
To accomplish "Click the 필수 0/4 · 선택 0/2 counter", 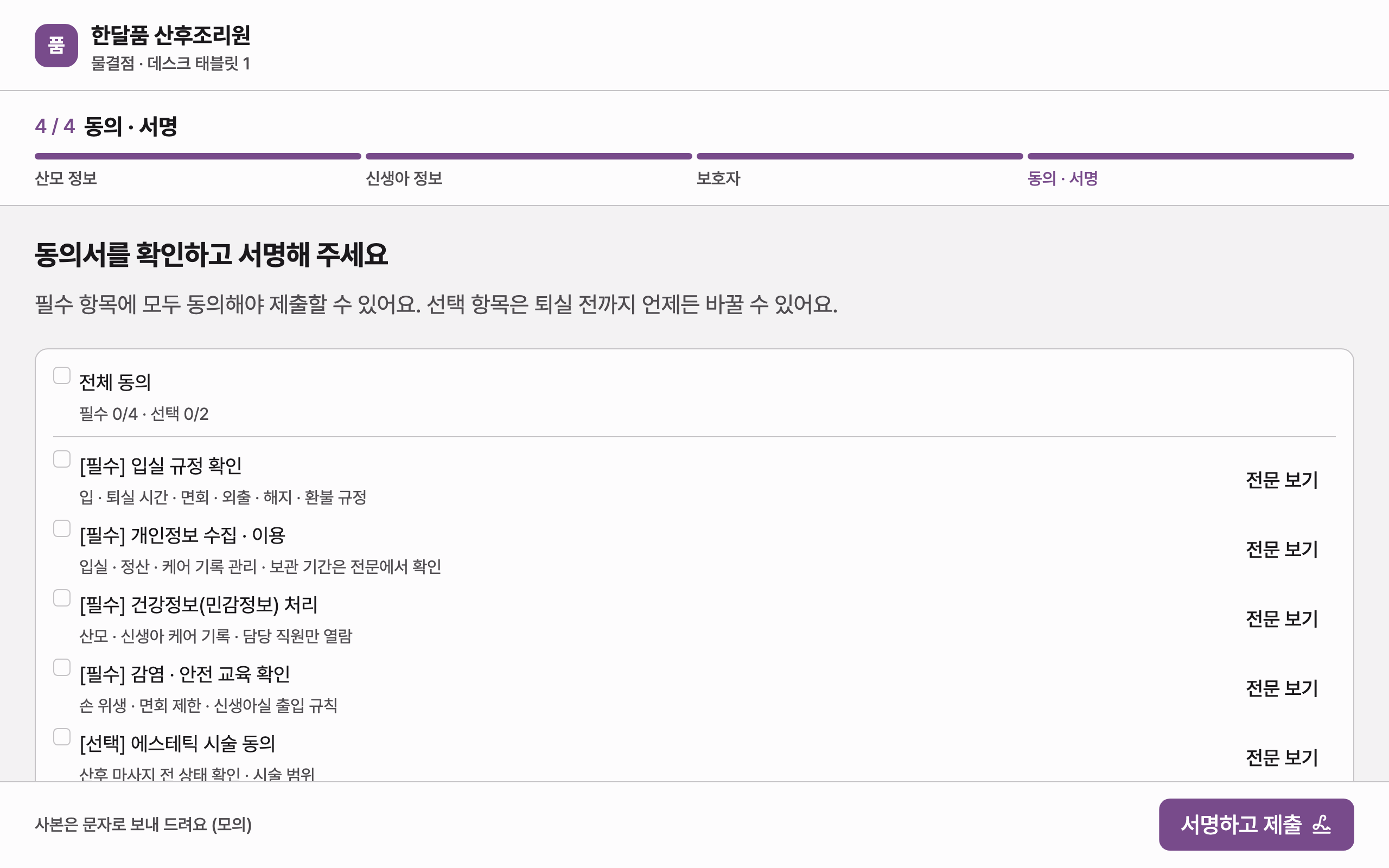I will [143, 414].
